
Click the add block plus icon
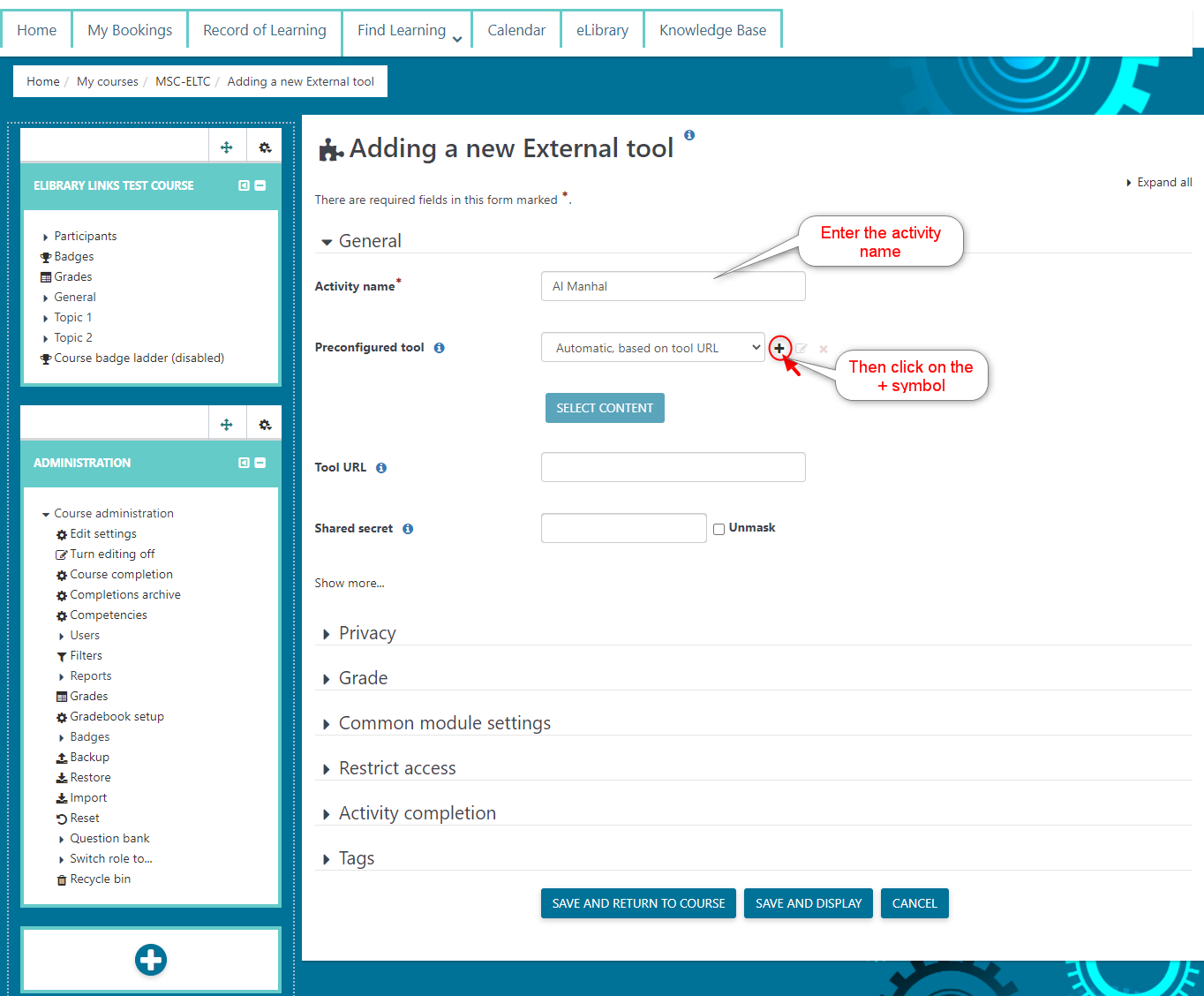(x=151, y=960)
